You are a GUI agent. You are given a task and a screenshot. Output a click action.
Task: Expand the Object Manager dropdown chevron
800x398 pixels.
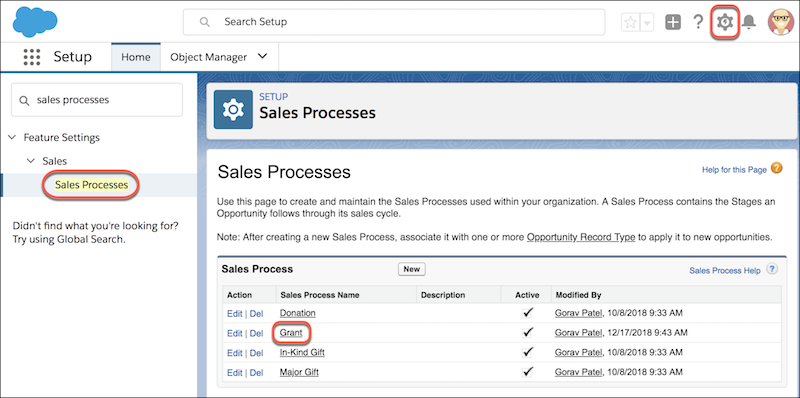pyautogui.click(x=262, y=57)
